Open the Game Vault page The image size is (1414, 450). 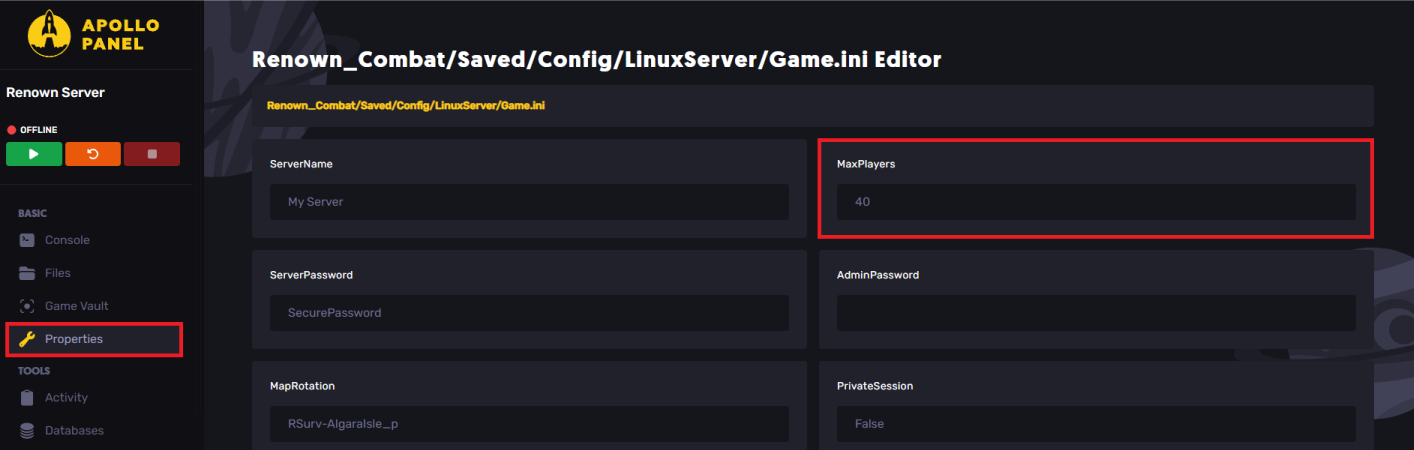(76, 306)
